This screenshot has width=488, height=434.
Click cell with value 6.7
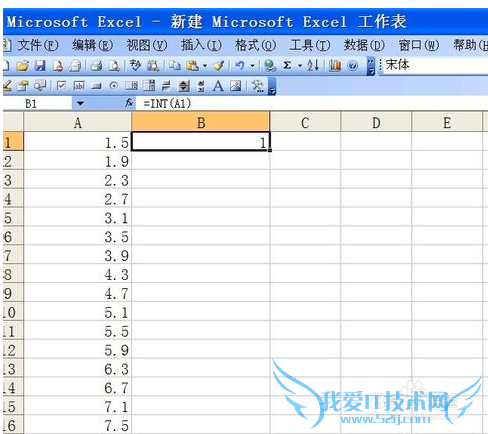pyautogui.click(x=78, y=387)
